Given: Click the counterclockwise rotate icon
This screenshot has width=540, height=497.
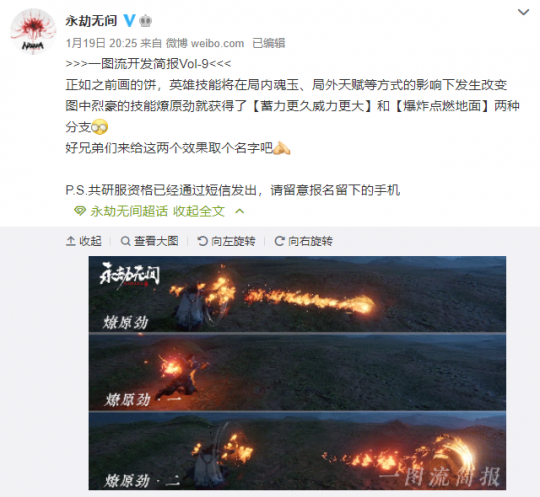Looking at the screenshot, I should click(x=202, y=241).
